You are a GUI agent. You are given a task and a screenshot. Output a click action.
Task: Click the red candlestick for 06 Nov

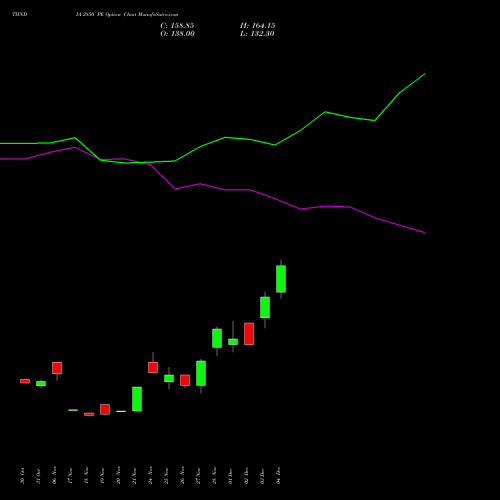(57, 368)
